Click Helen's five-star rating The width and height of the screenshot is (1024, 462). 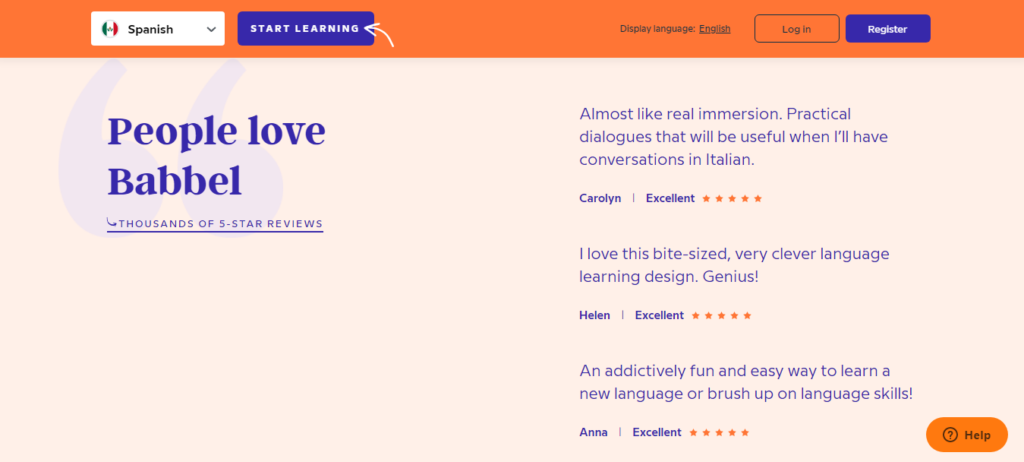[x=721, y=316]
